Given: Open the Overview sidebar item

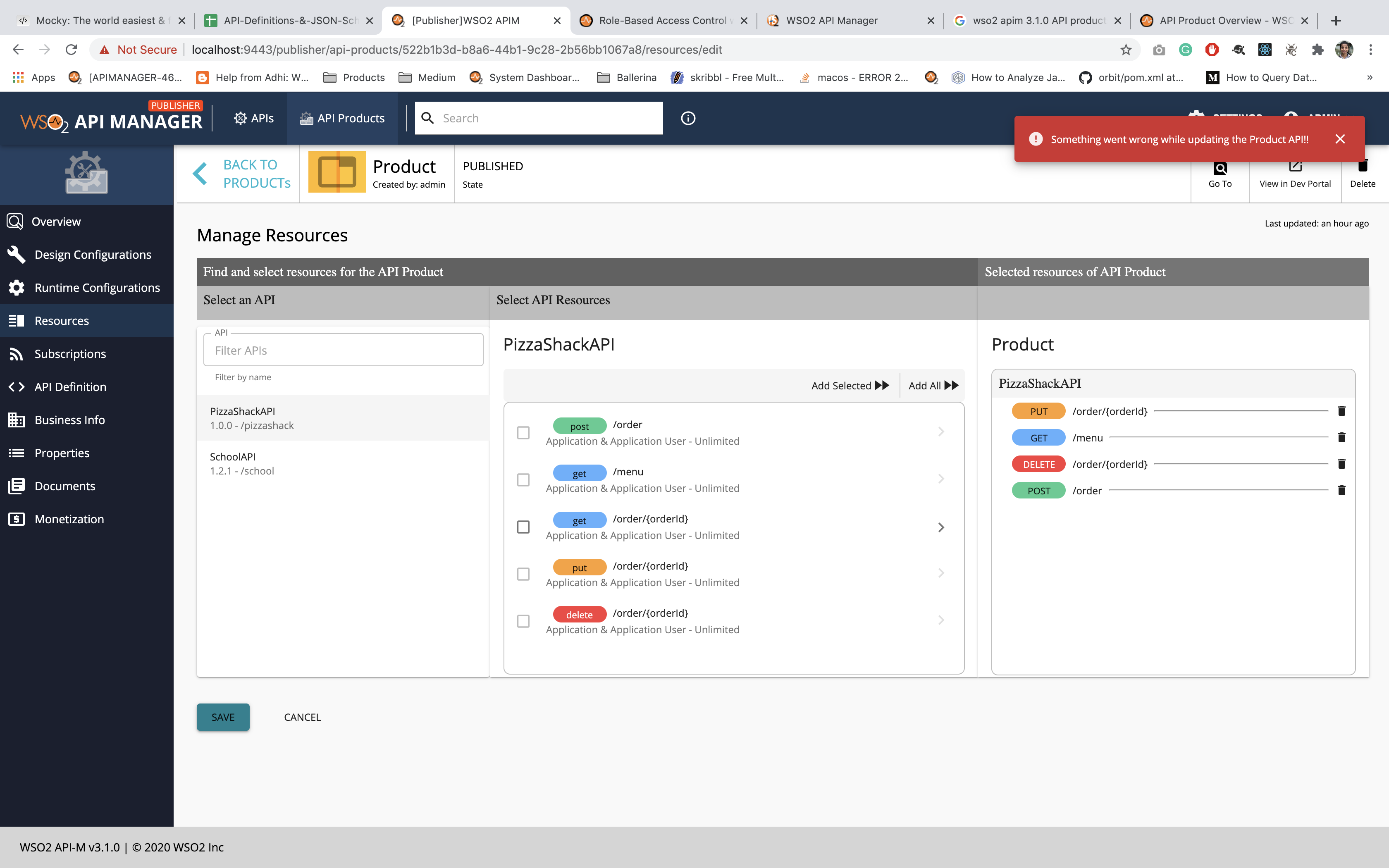Looking at the screenshot, I should tap(87, 222).
